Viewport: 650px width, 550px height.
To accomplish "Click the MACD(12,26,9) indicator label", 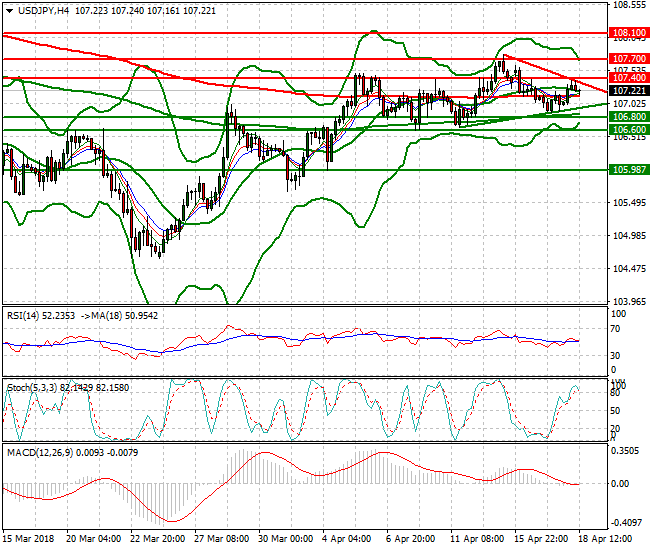I will (x=73, y=453).
